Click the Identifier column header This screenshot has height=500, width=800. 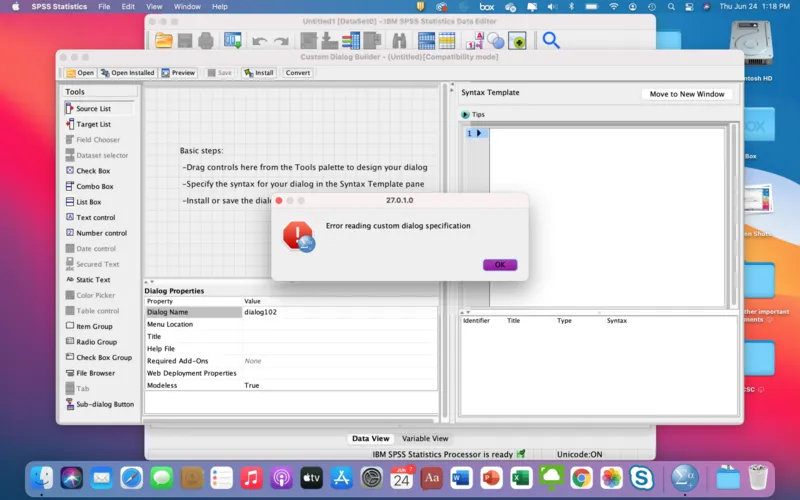pos(476,320)
